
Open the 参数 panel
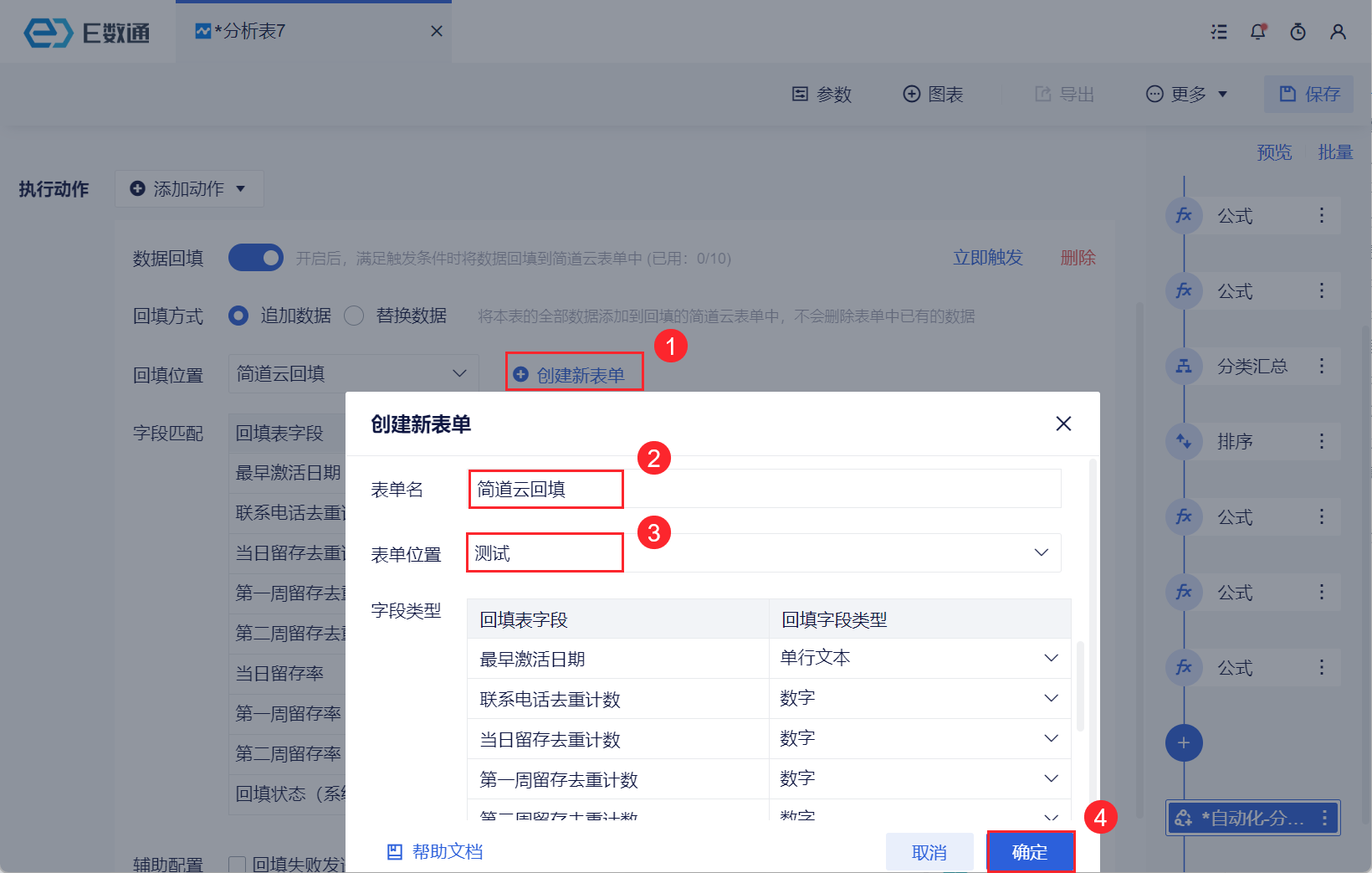coord(822,95)
